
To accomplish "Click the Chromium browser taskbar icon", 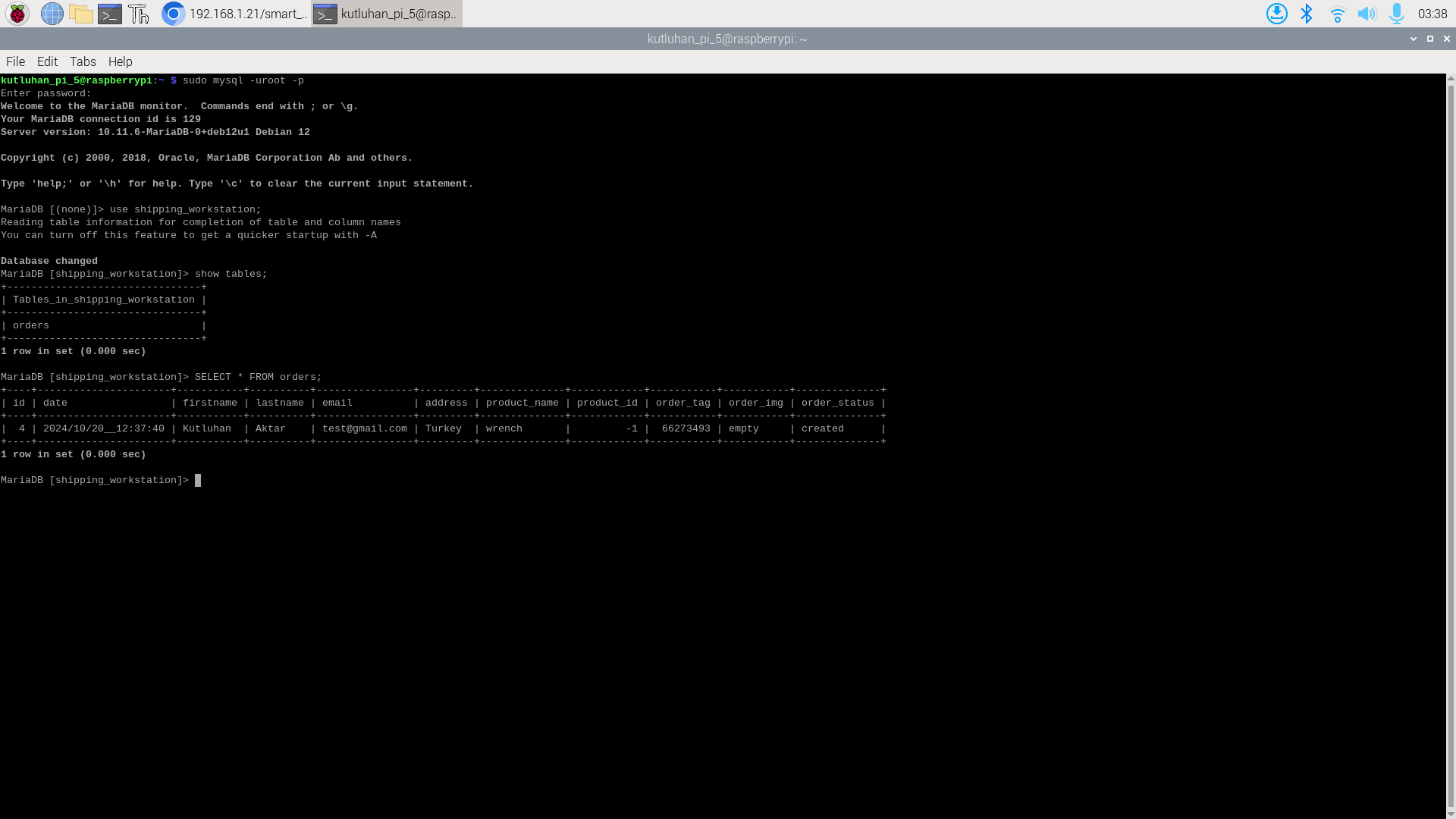I will click(172, 13).
